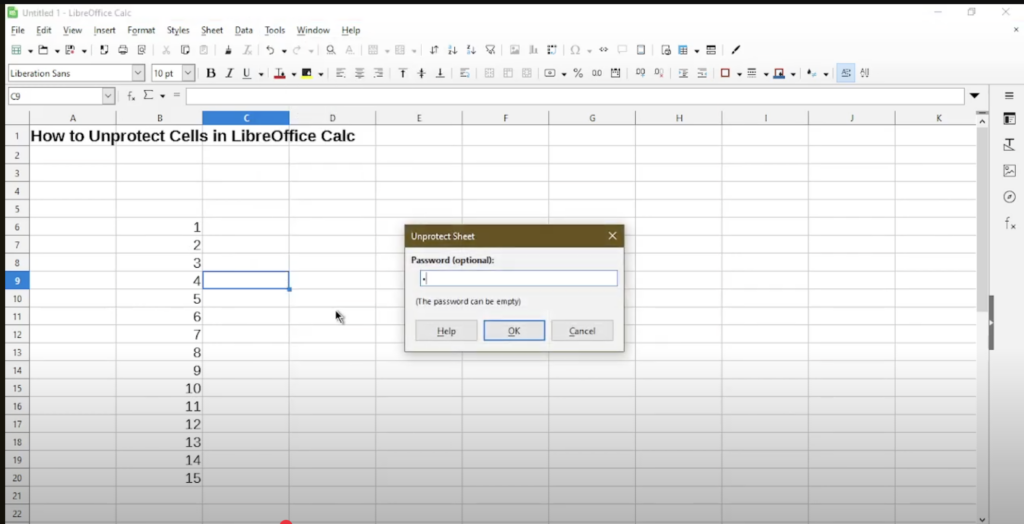Screen dimensions: 1024x524
Task: Click the Align Bottom icon
Action: pyautogui.click(x=440, y=73)
